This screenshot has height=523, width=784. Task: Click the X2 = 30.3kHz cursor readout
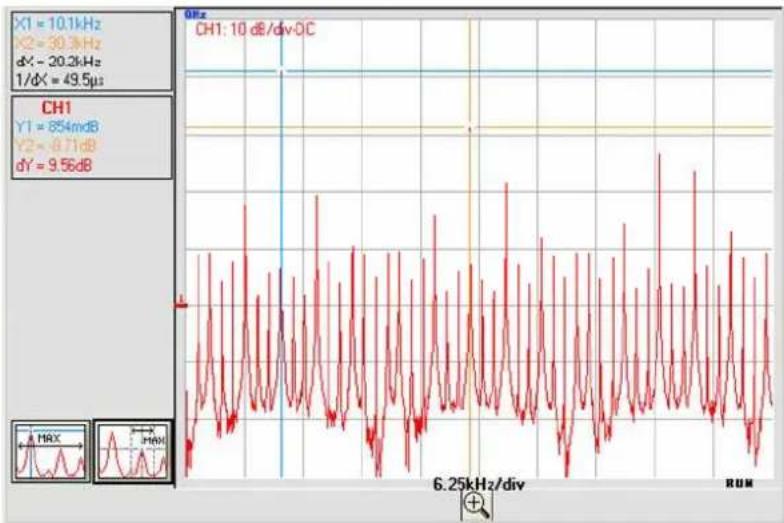(58, 43)
